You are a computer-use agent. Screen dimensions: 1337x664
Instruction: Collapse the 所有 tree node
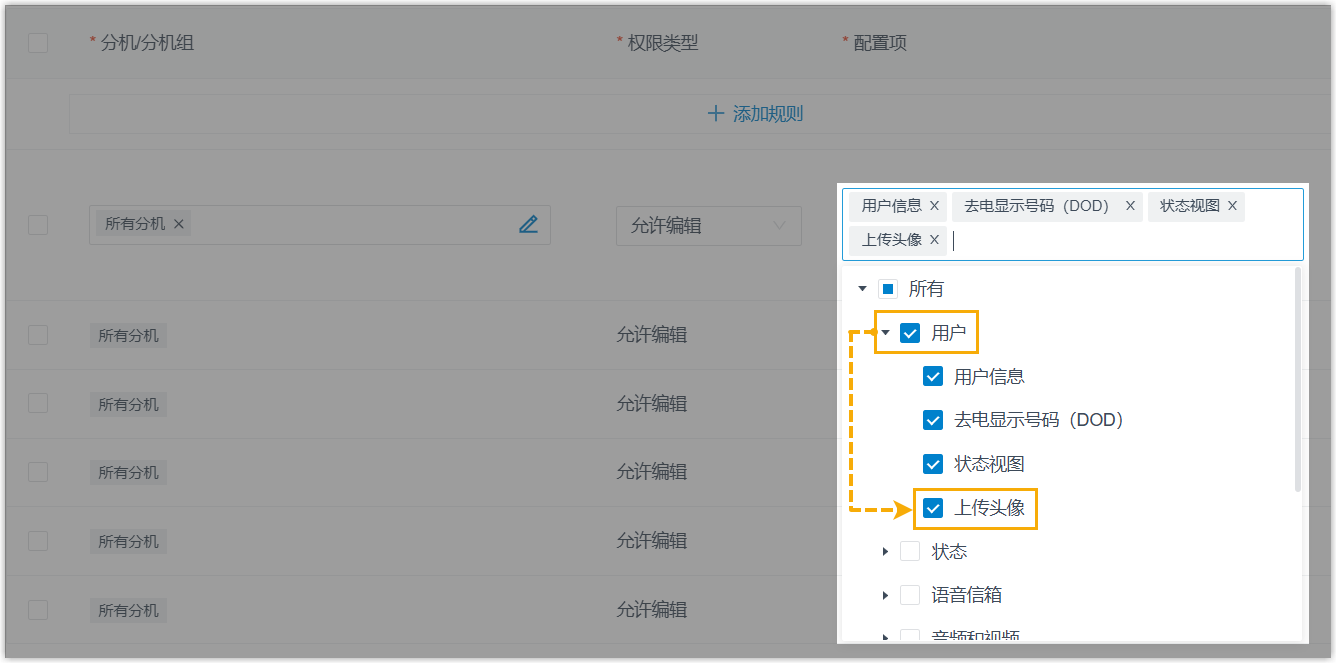click(862, 289)
